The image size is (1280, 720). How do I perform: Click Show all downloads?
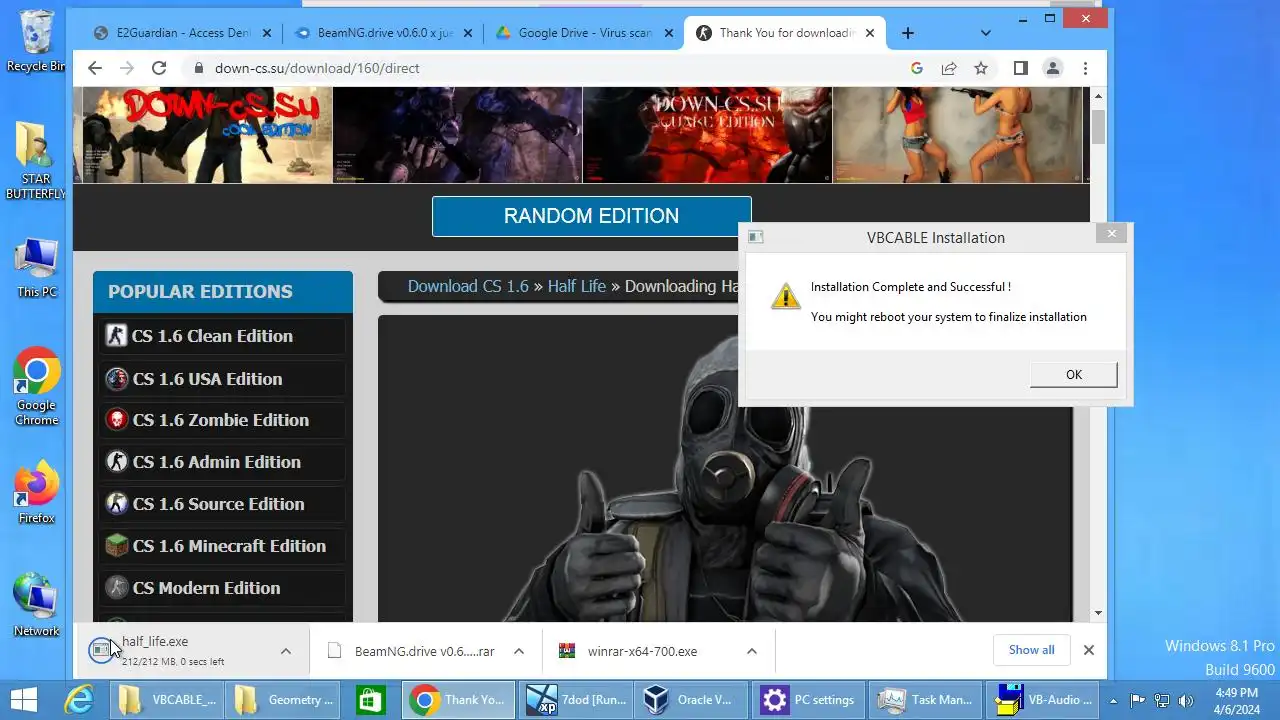point(1031,650)
